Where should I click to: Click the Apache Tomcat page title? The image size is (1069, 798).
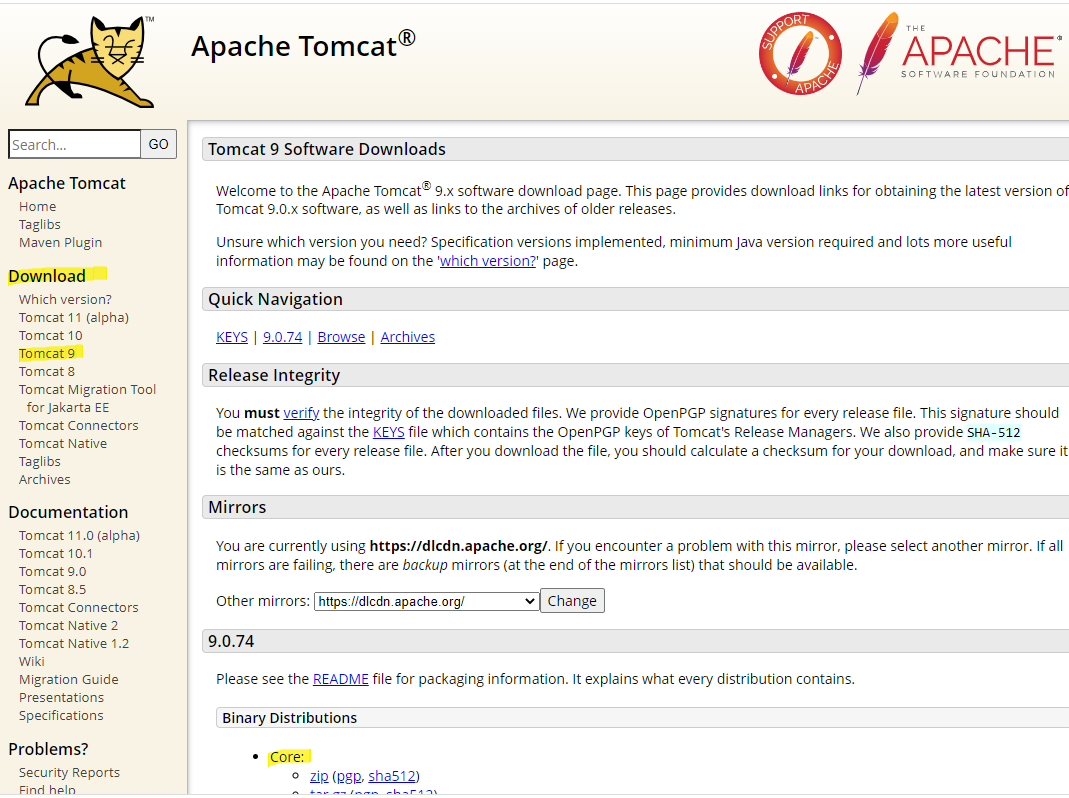coord(303,46)
